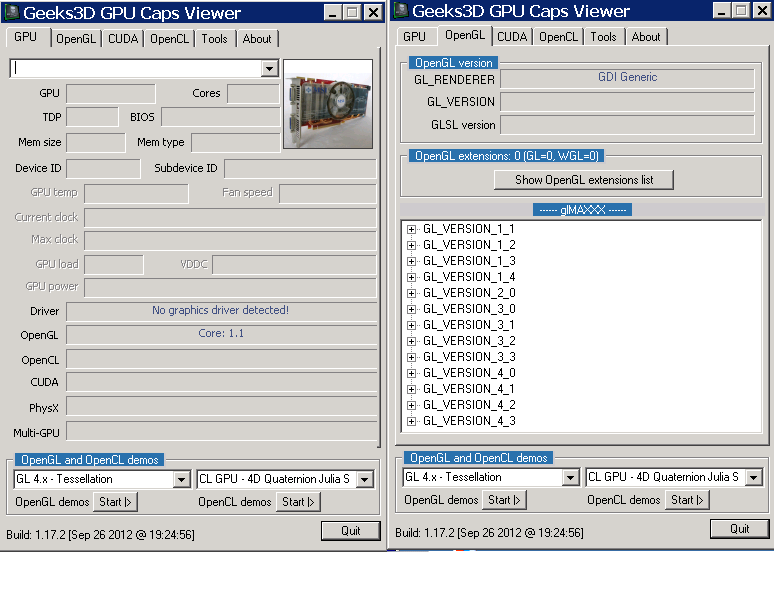Open the CL GPU Julia dropdown in the right window
The image size is (774, 614).
click(754, 477)
